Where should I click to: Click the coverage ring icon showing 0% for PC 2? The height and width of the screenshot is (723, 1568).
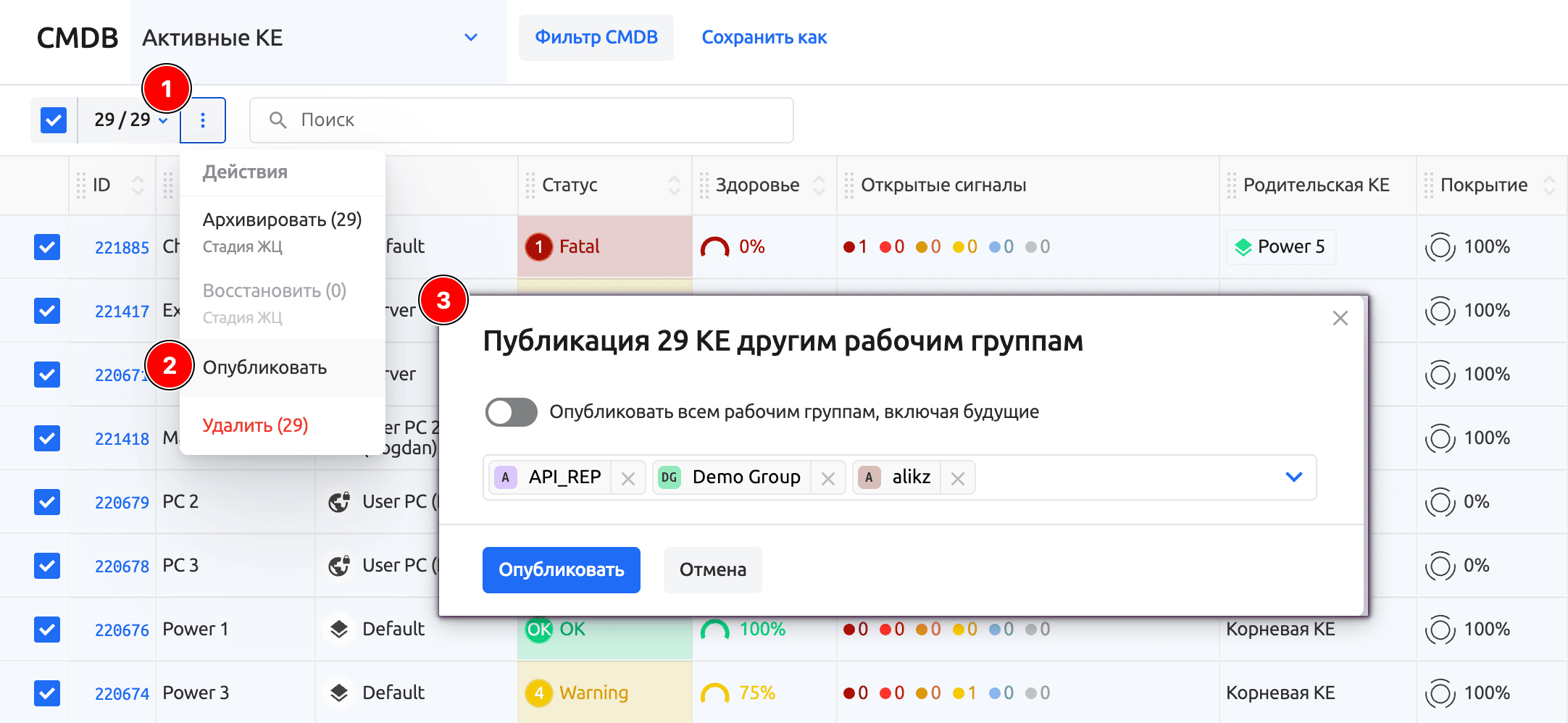(1440, 501)
